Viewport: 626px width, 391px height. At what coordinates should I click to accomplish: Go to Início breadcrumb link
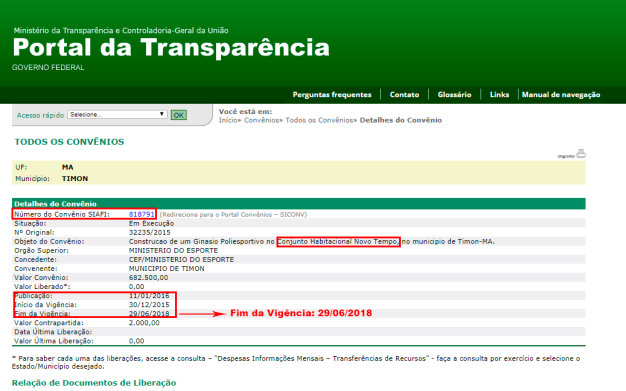pyautogui.click(x=228, y=120)
